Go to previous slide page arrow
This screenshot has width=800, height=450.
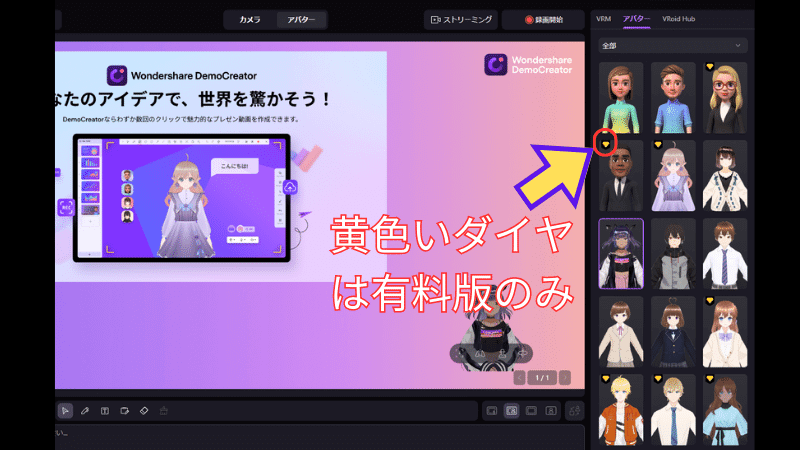click(519, 378)
